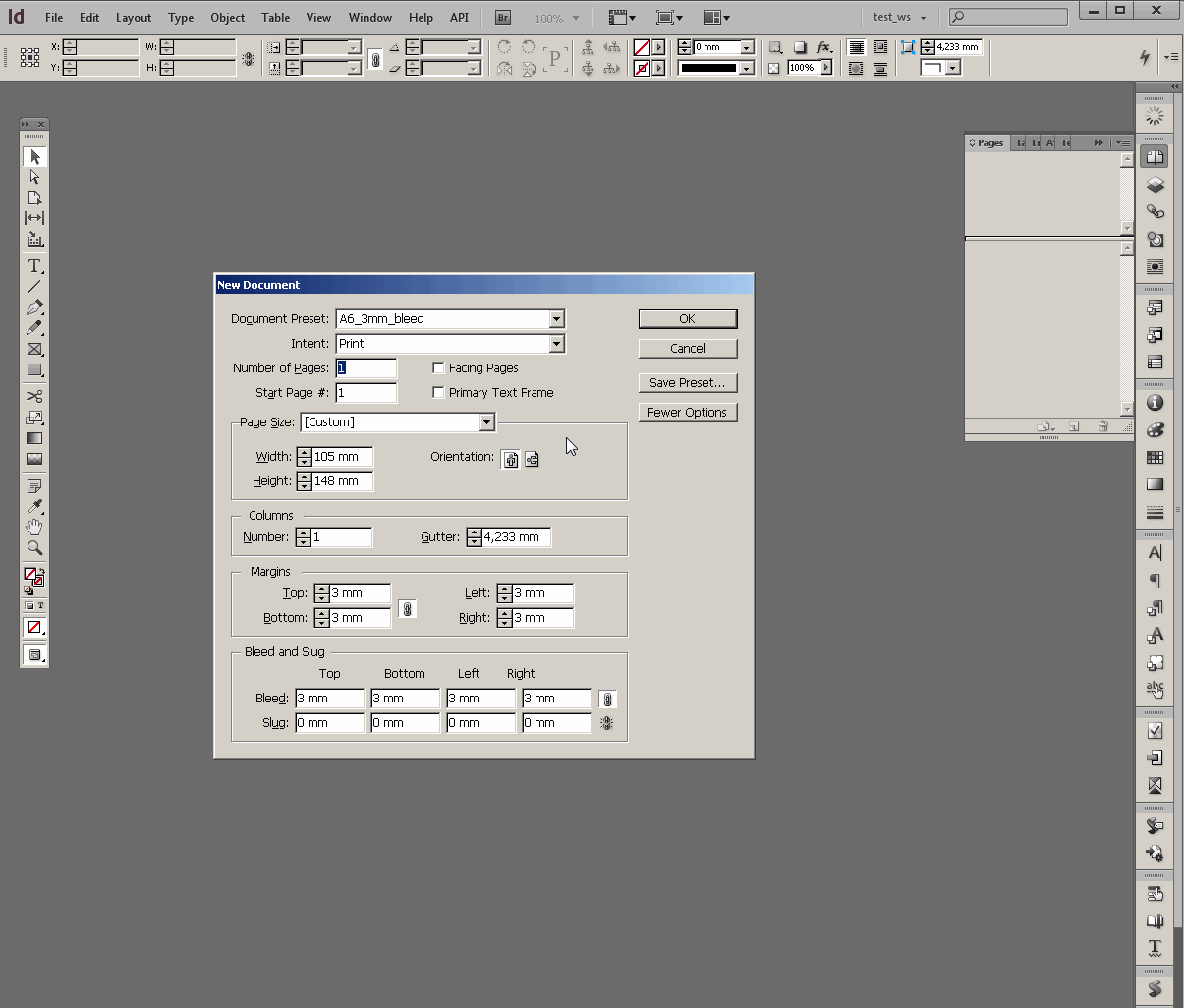The image size is (1184, 1008).
Task: Open the Window menu
Action: pos(369,18)
